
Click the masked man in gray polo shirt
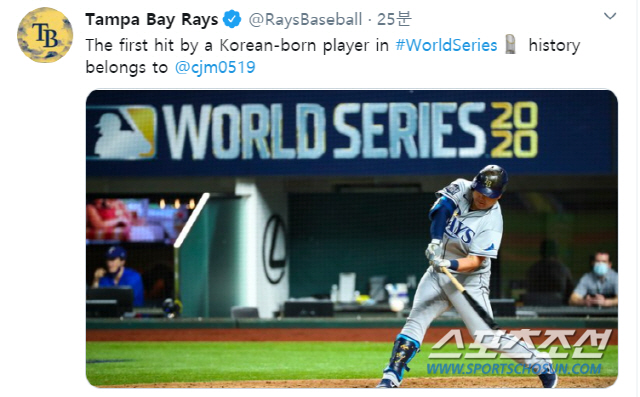pyautogui.click(x=595, y=280)
